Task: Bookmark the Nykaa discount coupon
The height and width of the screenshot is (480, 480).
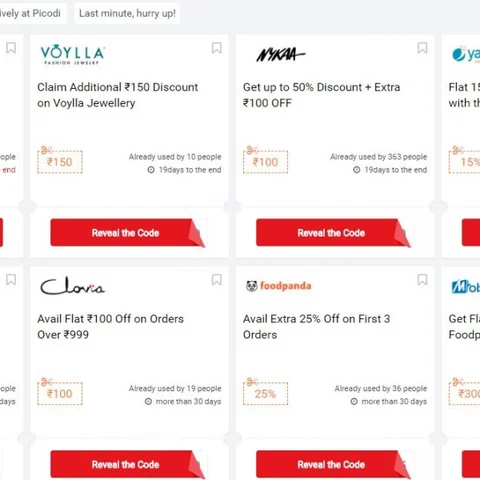Action: point(422,48)
